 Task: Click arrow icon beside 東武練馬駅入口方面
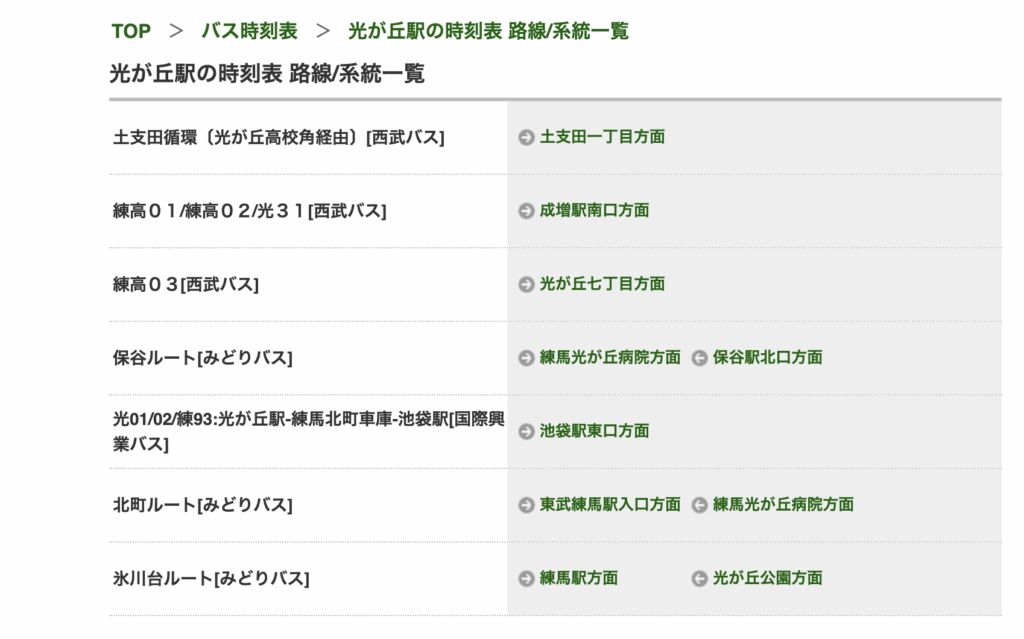[x=526, y=505]
